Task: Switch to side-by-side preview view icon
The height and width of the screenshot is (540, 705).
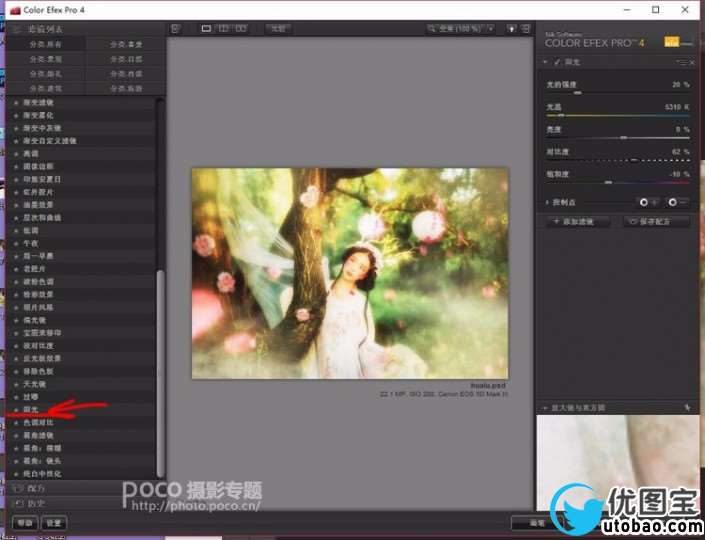Action: (241, 29)
